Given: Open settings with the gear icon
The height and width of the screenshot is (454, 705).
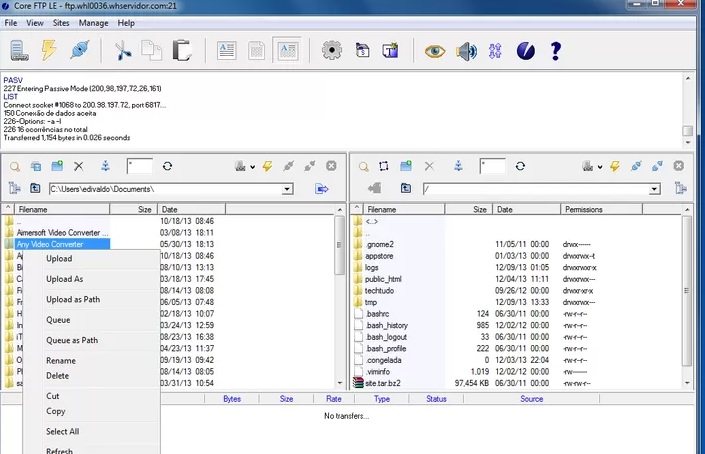Looking at the screenshot, I should point(332,50).
